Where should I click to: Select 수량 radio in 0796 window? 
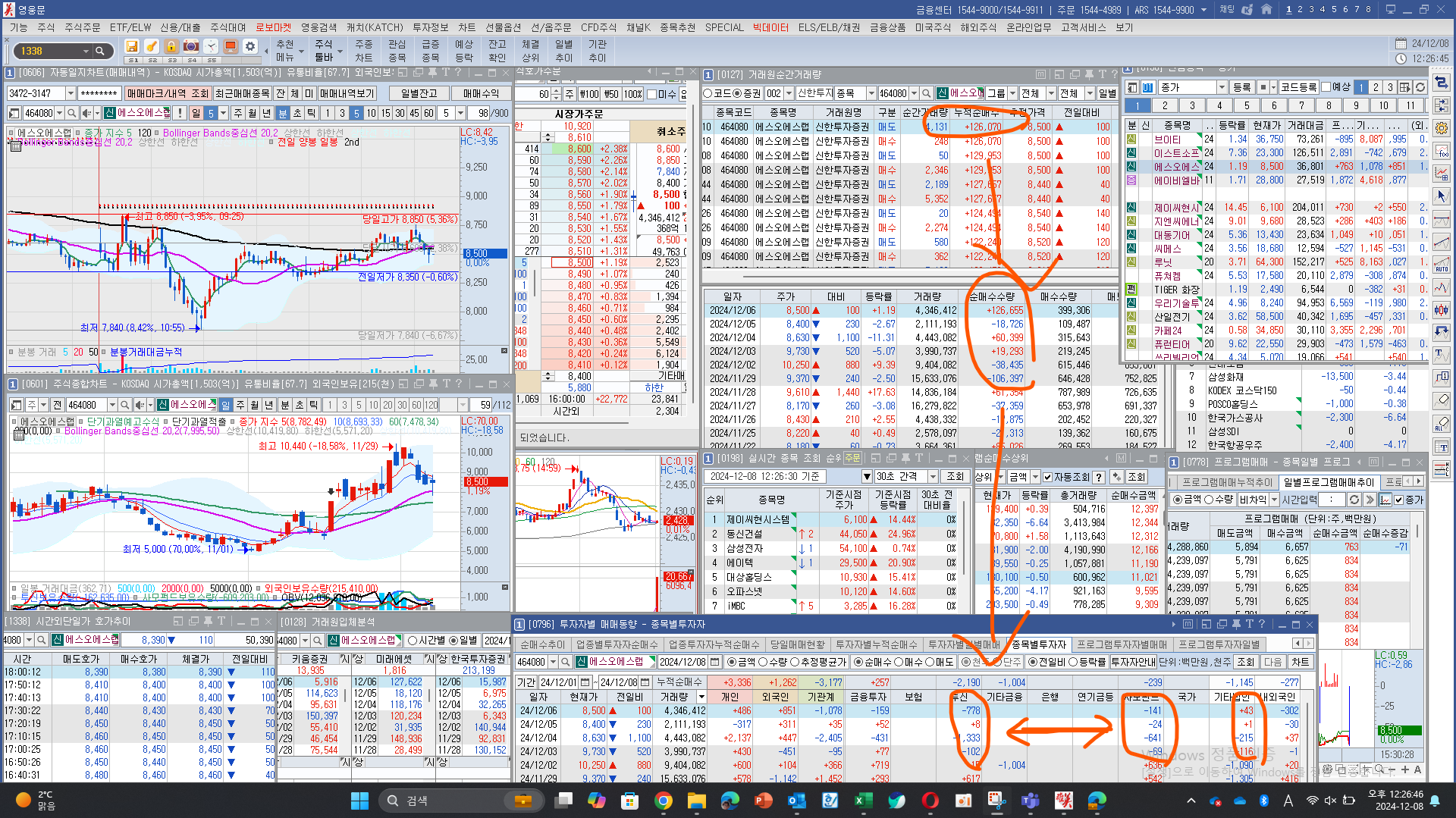[763, 662]
